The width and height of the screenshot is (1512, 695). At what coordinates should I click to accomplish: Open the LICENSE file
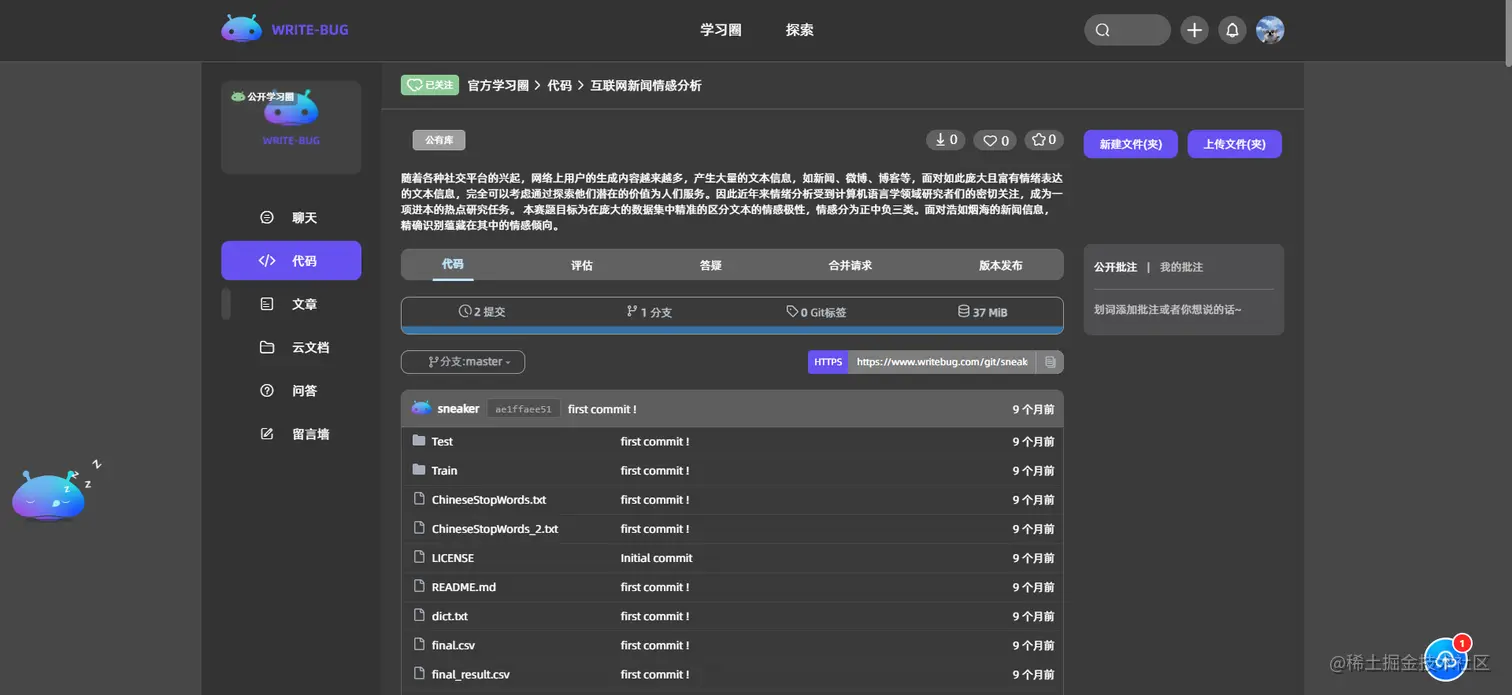tap(453, 558)
